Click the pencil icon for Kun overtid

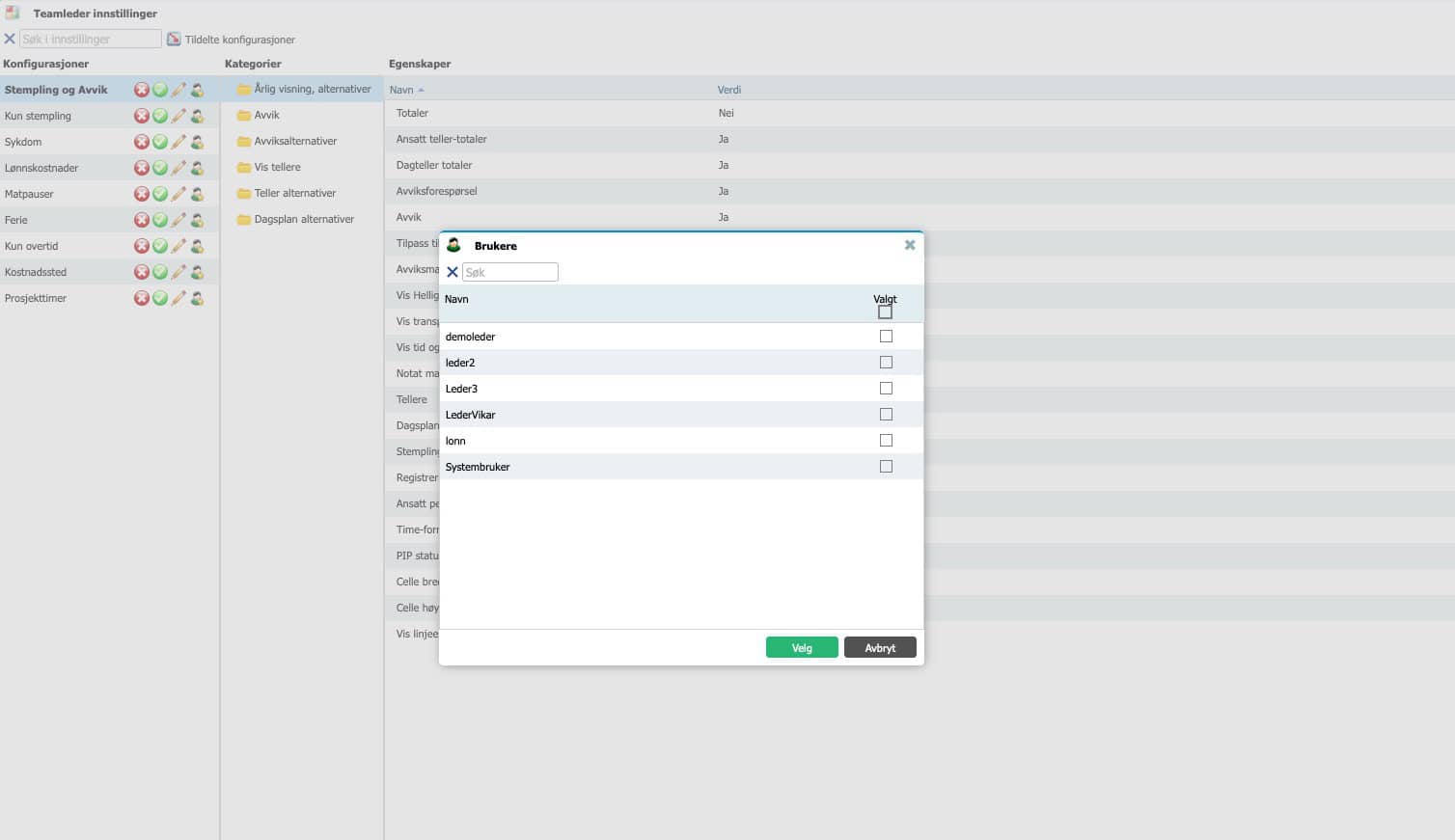click(x=178, y=246)
